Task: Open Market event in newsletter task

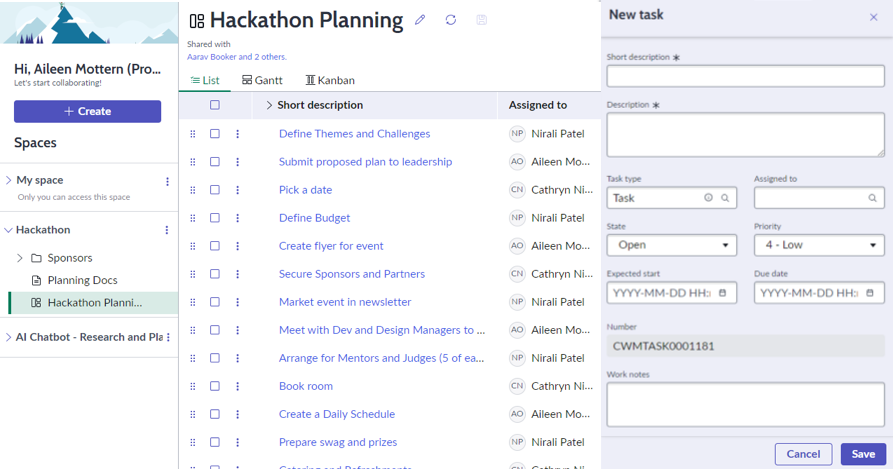Action: point(345,302)
